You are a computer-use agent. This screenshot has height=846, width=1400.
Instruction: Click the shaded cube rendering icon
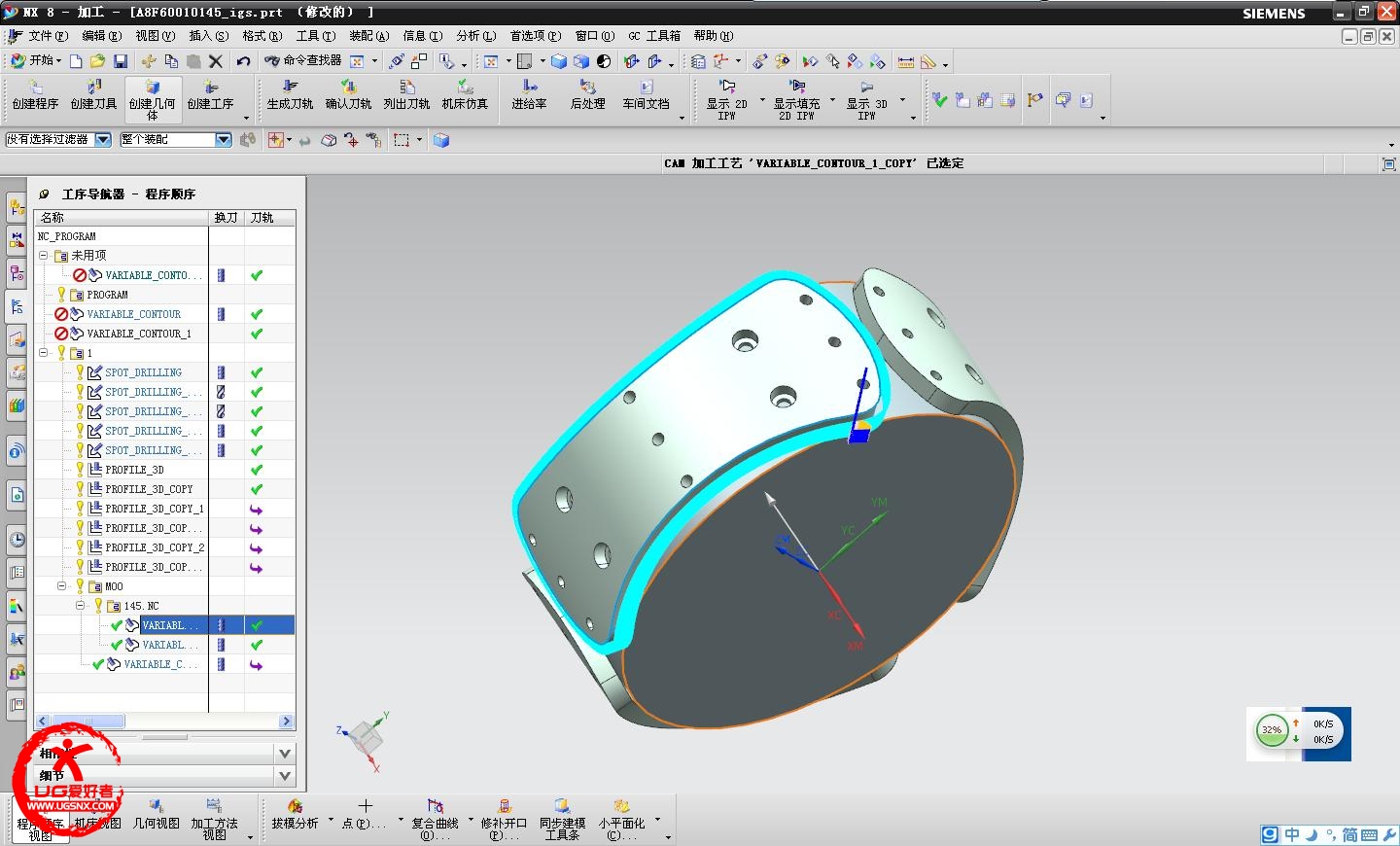click(559, 61)
